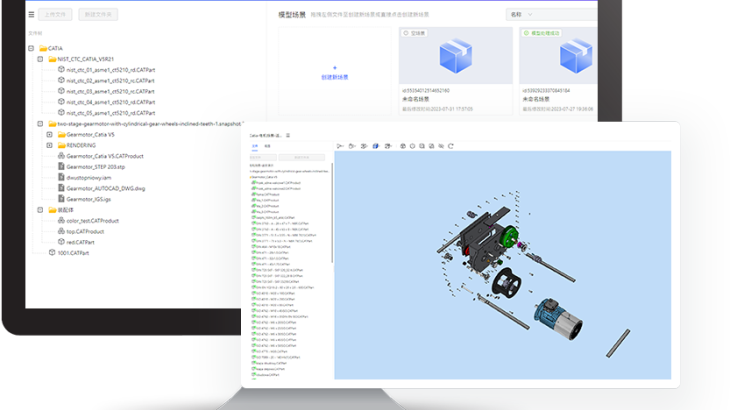Click the 新建文件夹 new folder button
Screen dimensions: 730x410
[99, 15]
